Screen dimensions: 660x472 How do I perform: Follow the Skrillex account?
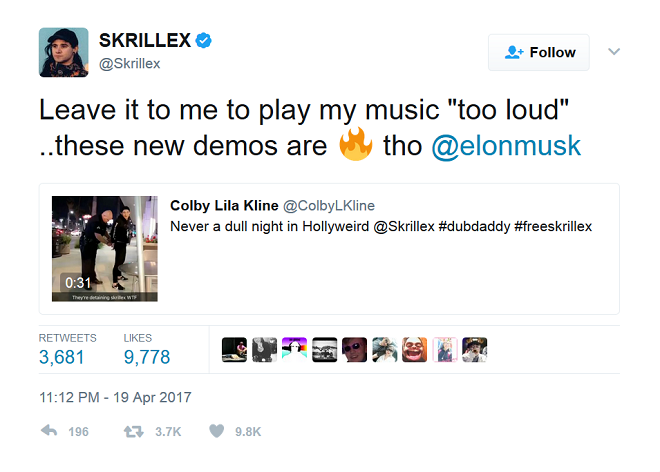[x=539, y=52]
